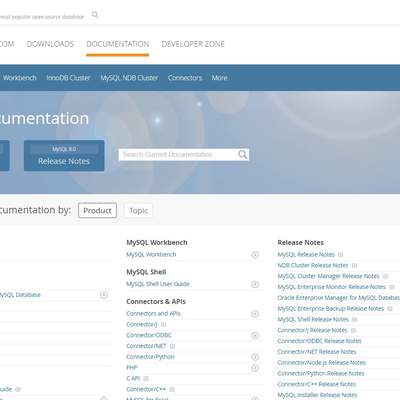The image size is (400, 400).
Task: Select Workbench in the blue navigation bar
Action: tap(20, 78)
